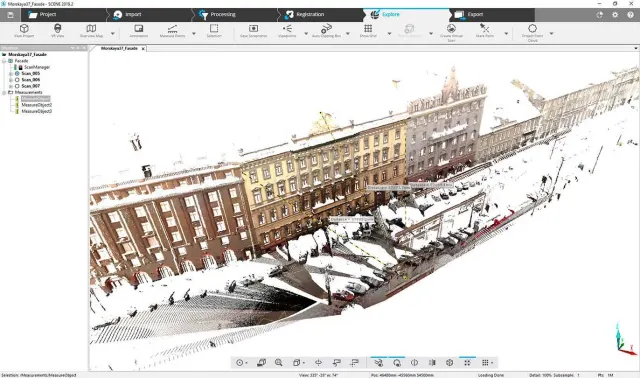Click the rotate-around-point icon in bottom toolbar
Image resolution: width=640 pixels, height=378 pixels.
318,362
